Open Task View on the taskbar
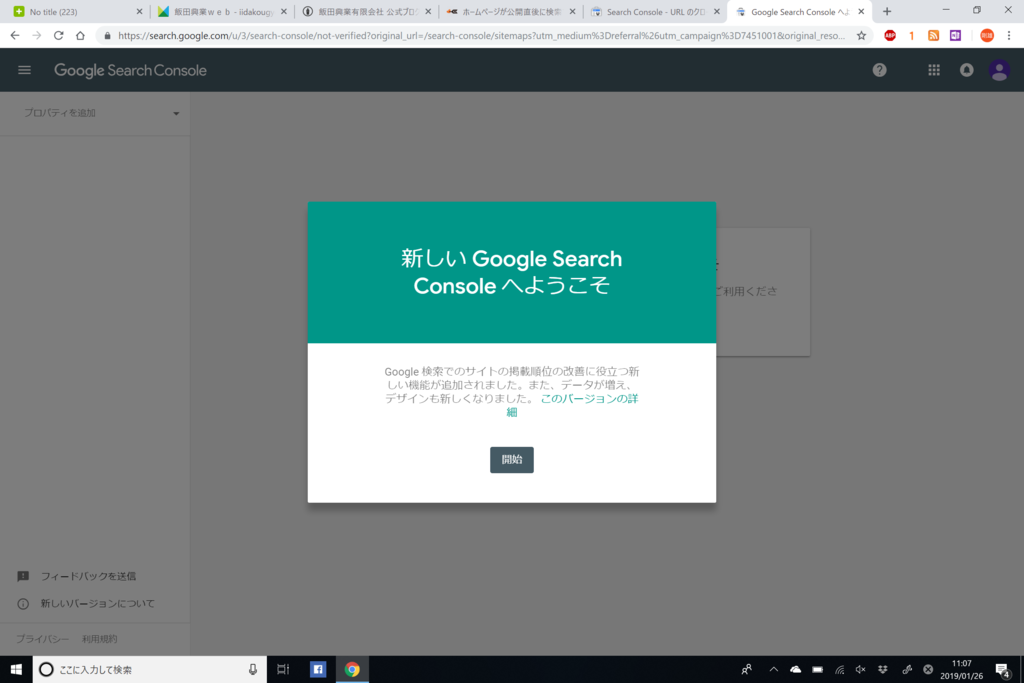Image resolution: width=1024 pixels, height=683 pixels. tap(283, 669)
